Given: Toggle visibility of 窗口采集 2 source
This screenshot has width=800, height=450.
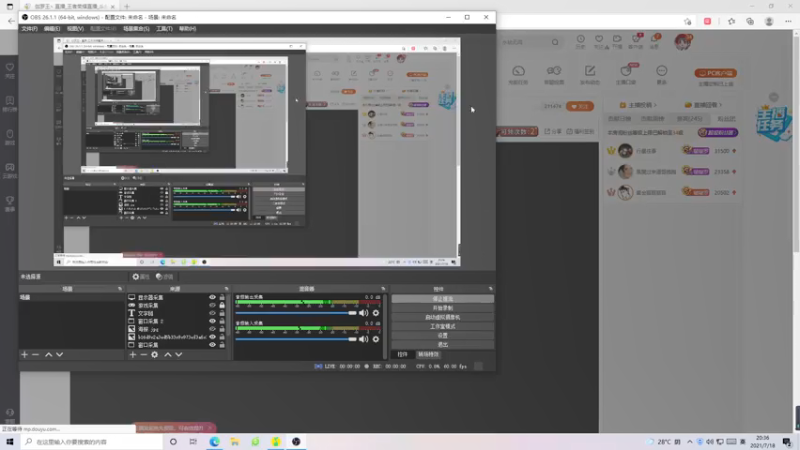Looking at the screenshot, I should [x=212, y=321].
